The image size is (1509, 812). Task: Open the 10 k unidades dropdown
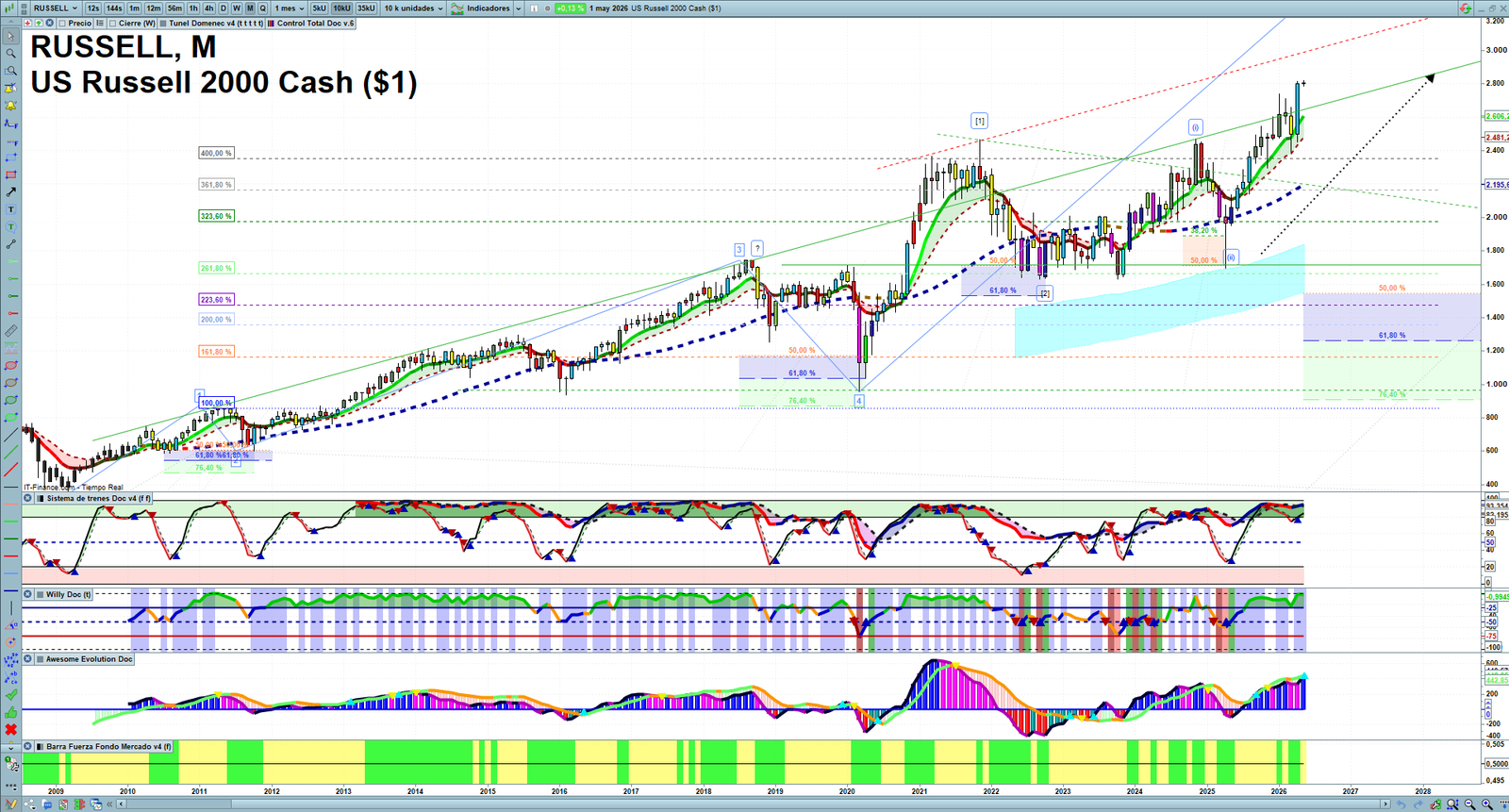point(413,8)
